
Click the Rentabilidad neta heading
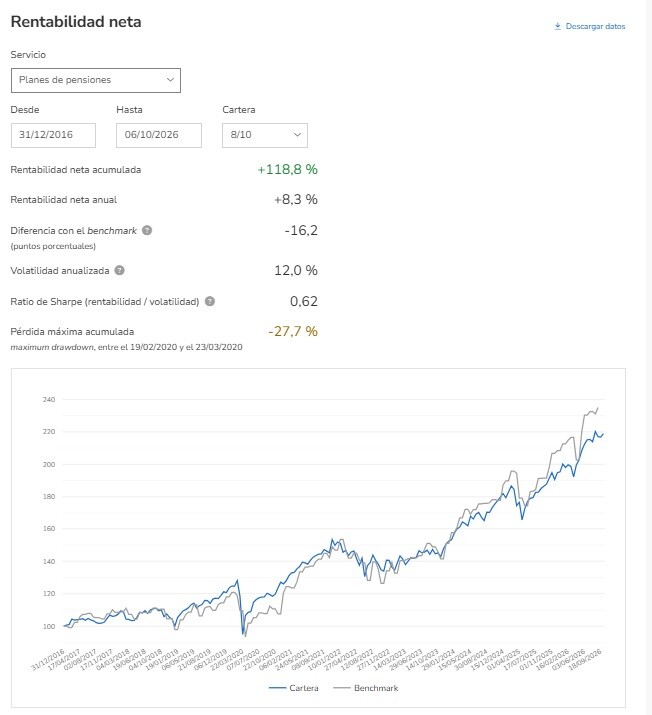pos(76,22)
